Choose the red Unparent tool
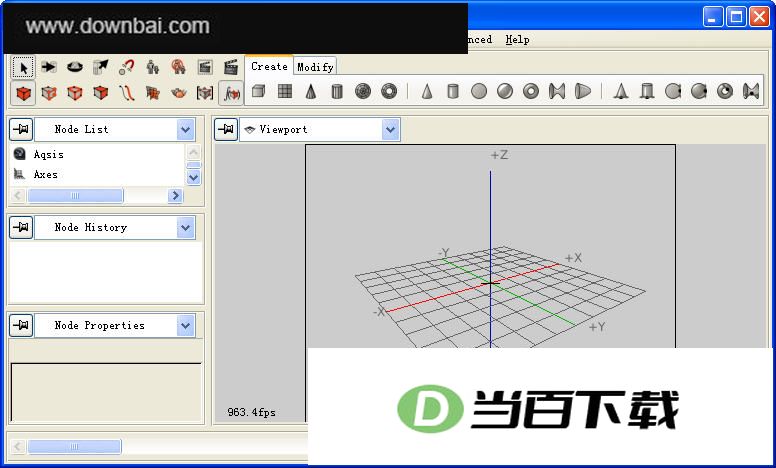Image resolution: width=776 pixels, height=468 pixels. coord(179,67)
